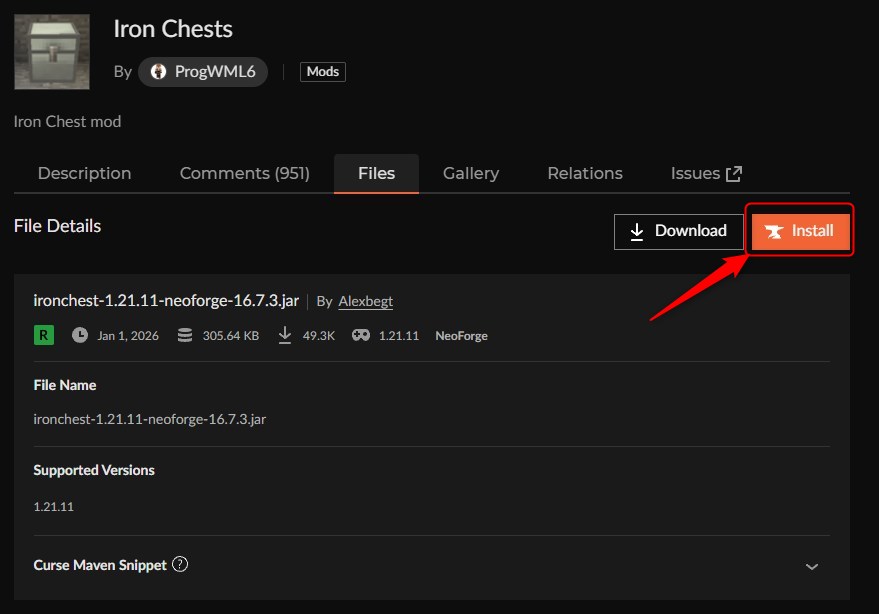Screen dimensions: 879x614
Task: Open the Relations tab
Action: [584, 173]
